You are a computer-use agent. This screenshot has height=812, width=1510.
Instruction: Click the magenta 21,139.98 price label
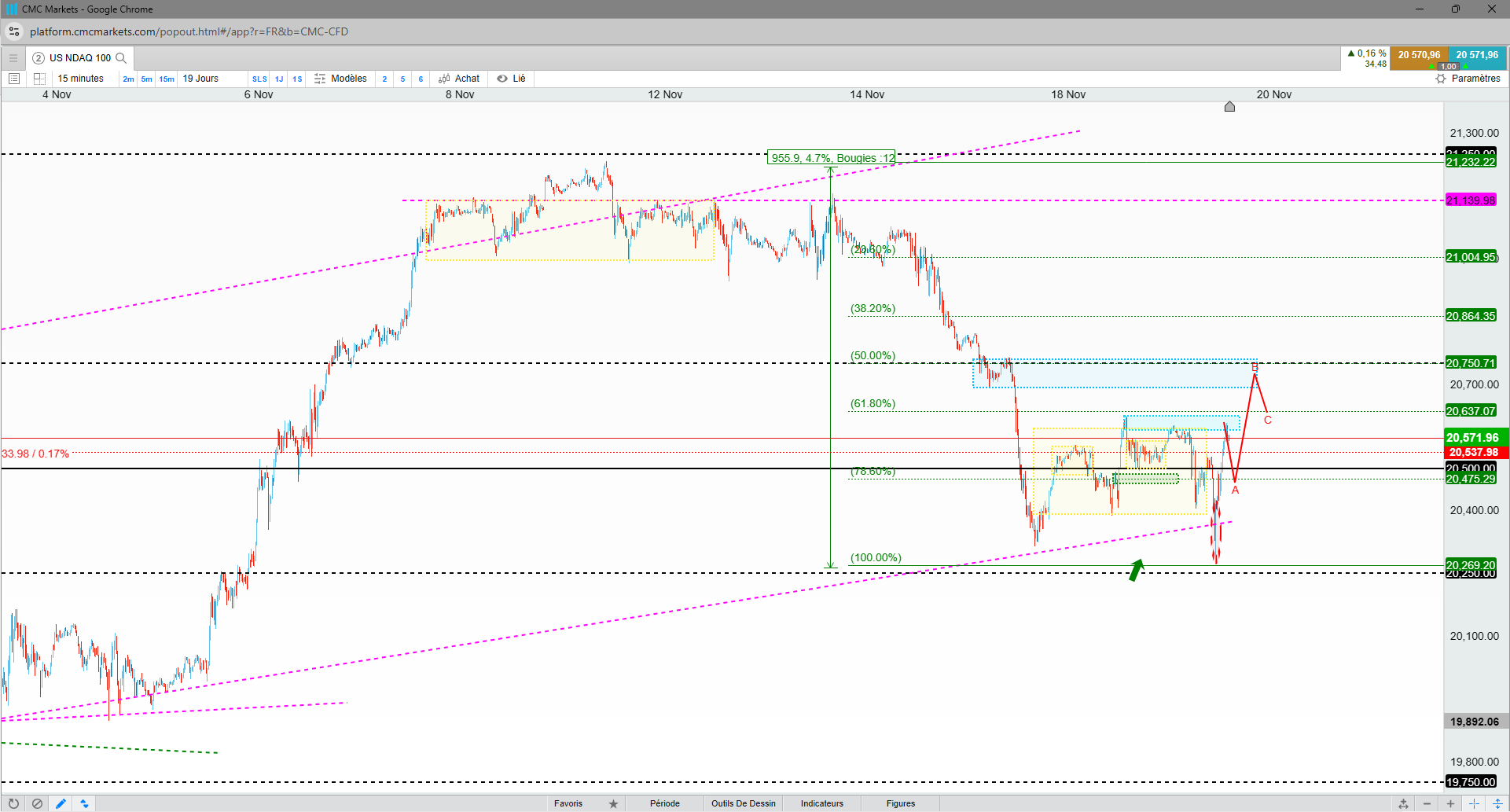pos(1471,200)
